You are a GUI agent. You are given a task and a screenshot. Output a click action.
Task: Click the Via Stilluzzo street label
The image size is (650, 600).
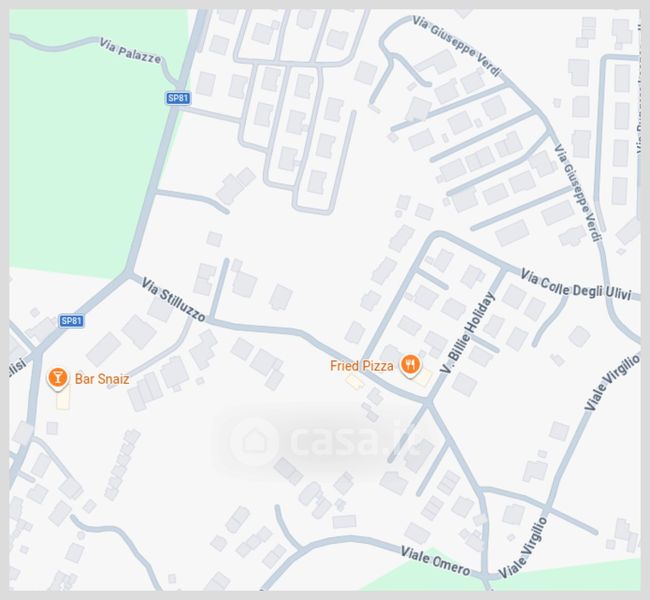(173, 300)
